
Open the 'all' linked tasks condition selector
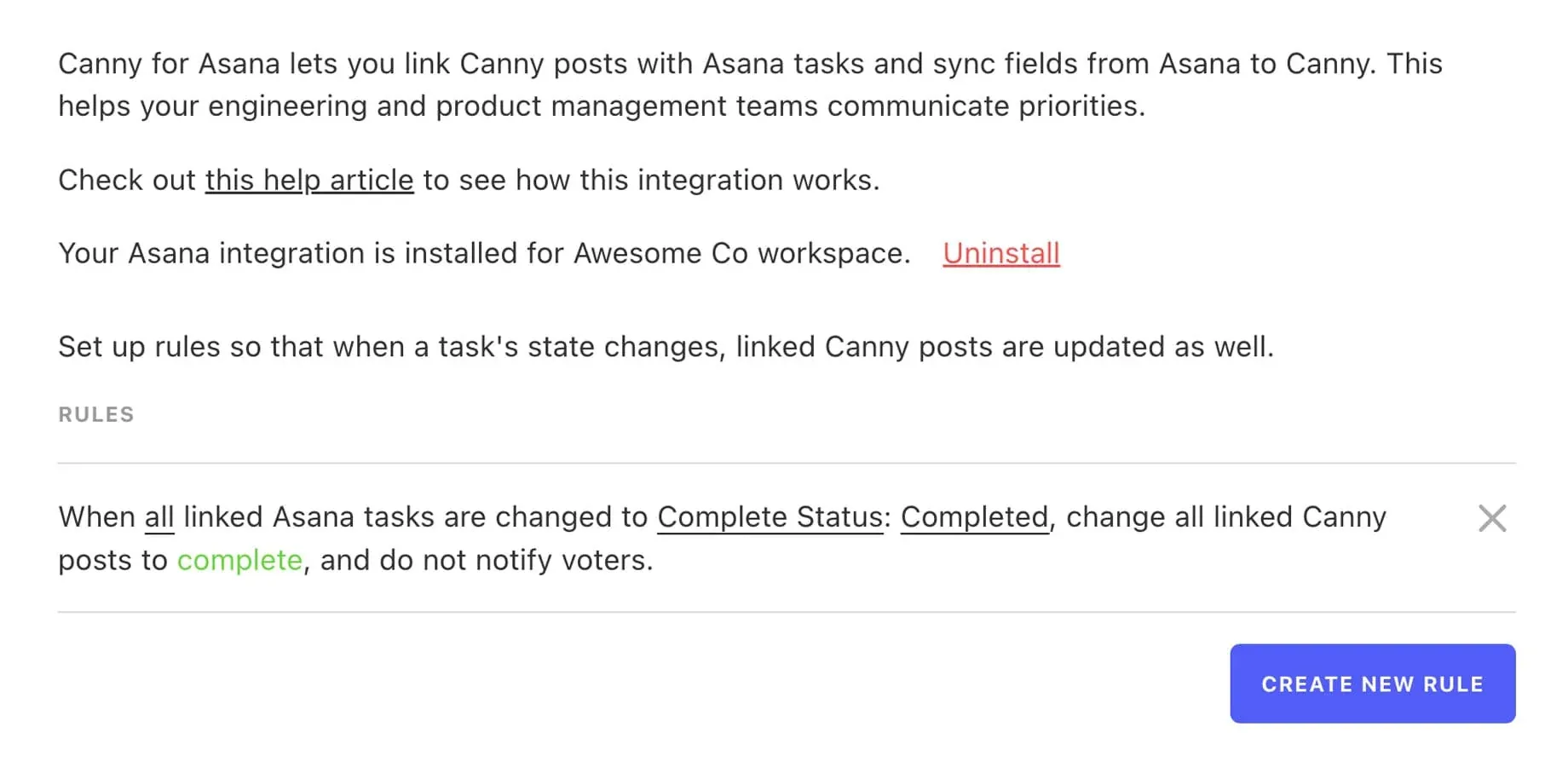[x=159, y=517]
